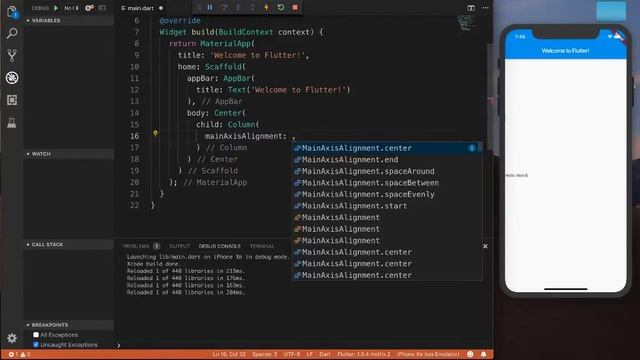640x360 pixels.
Task: Click Flutter version in status bar
Action: click(x=364, y=354)
